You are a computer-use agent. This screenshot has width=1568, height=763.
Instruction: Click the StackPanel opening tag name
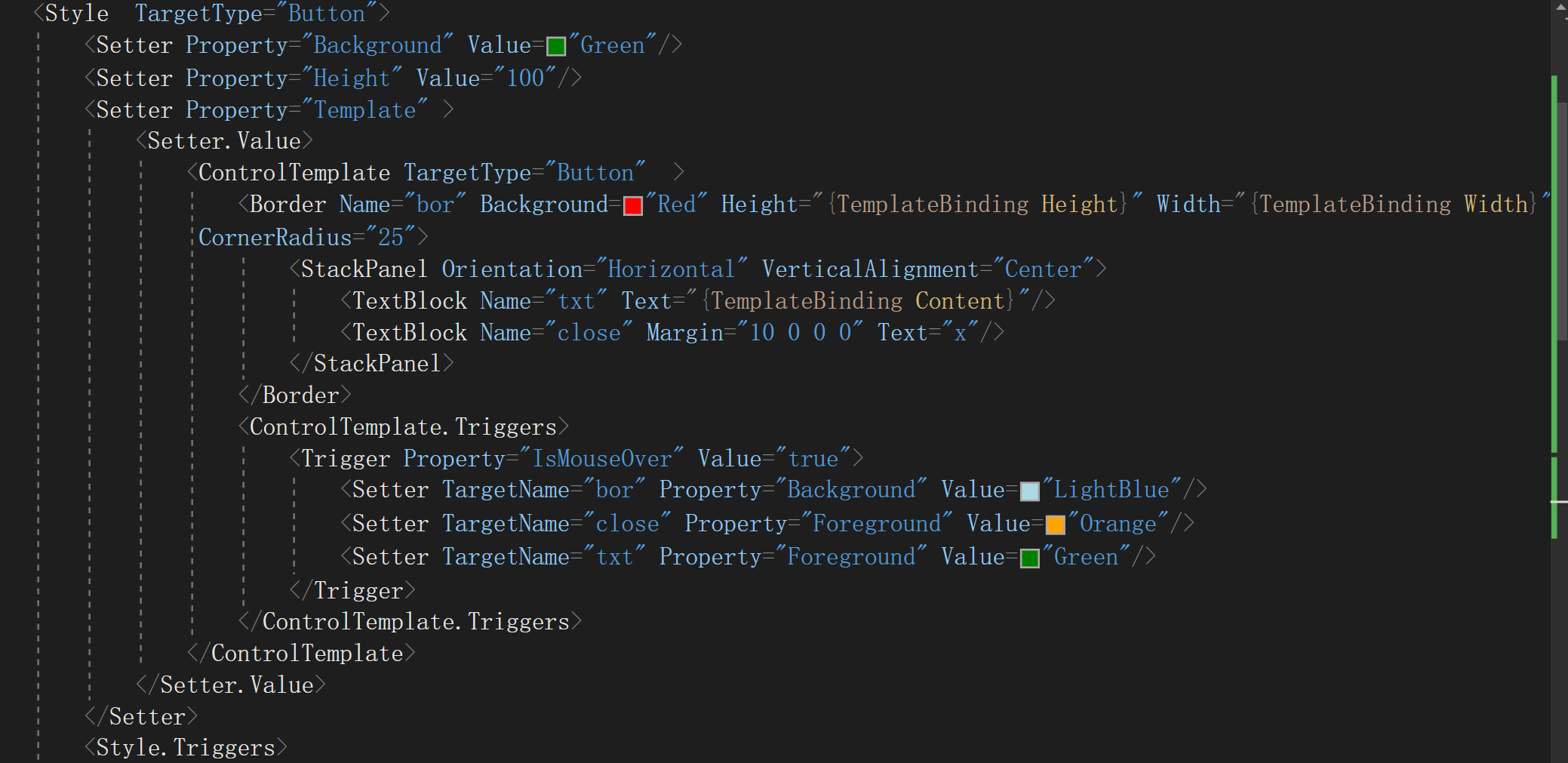[x=363, y=269]
